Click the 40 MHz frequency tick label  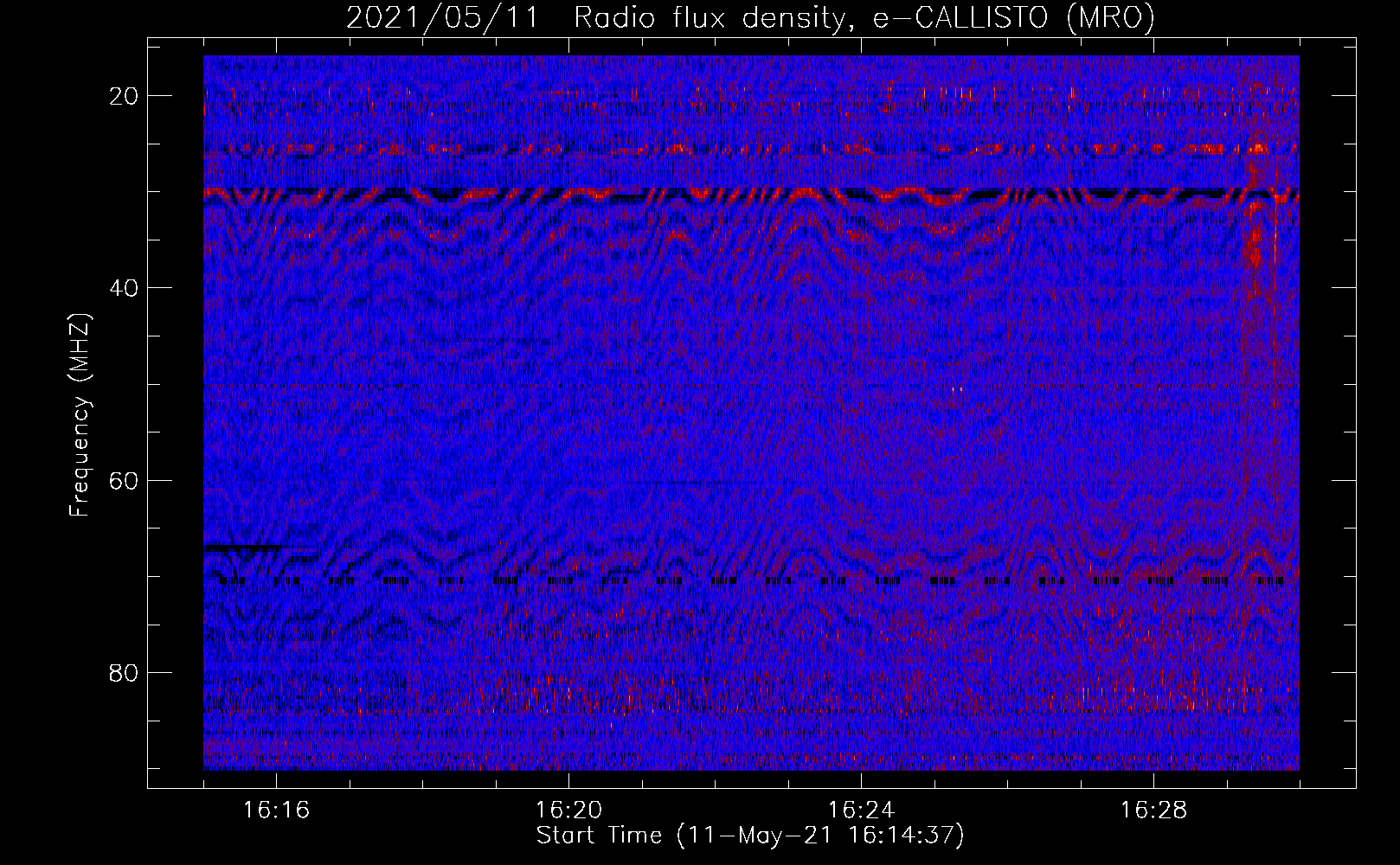click(x=125, y=288)
